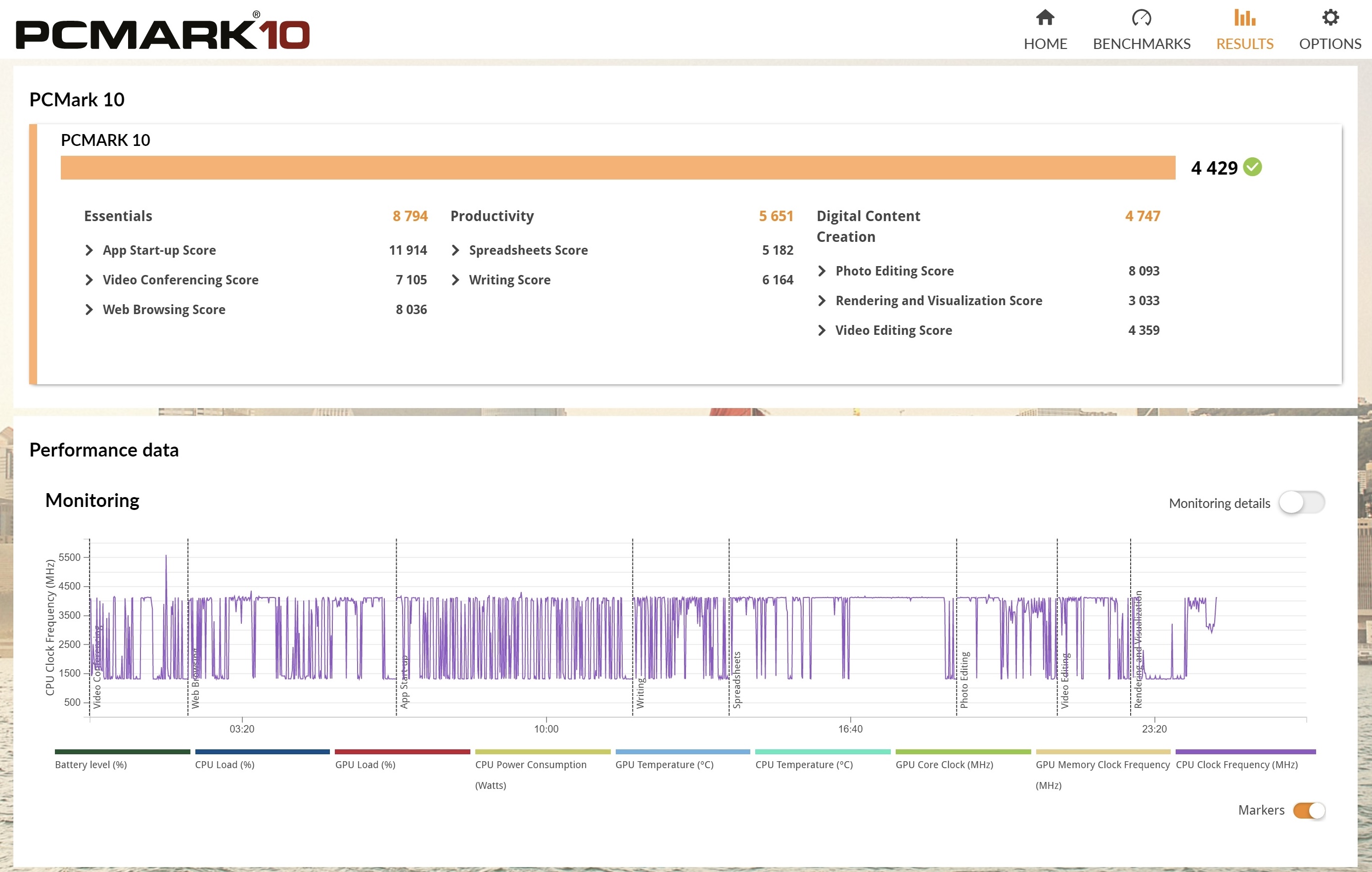Click the Video Conferencing Score label

[181, 280]
